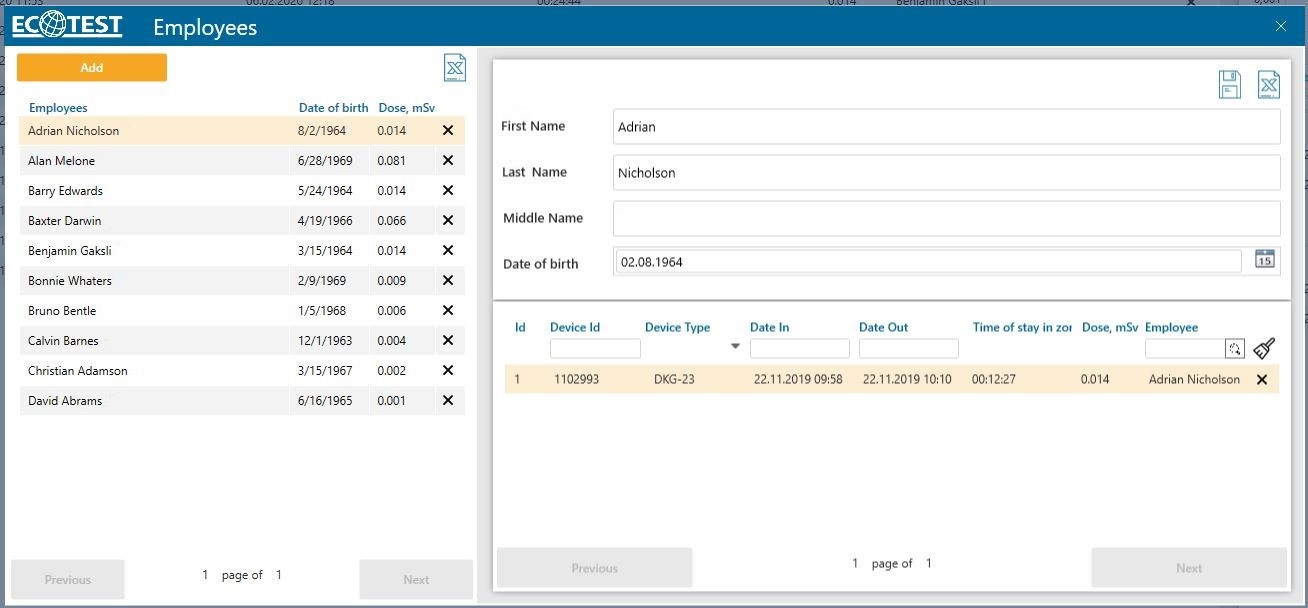Save employee details with floppy disk icon

(1229, 85)
